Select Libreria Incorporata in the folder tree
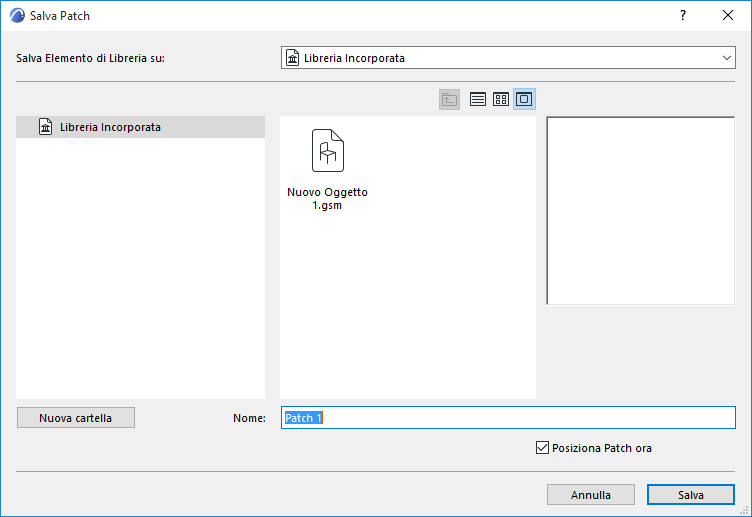Viewport: 752px width, 517px height. point(141,127)
